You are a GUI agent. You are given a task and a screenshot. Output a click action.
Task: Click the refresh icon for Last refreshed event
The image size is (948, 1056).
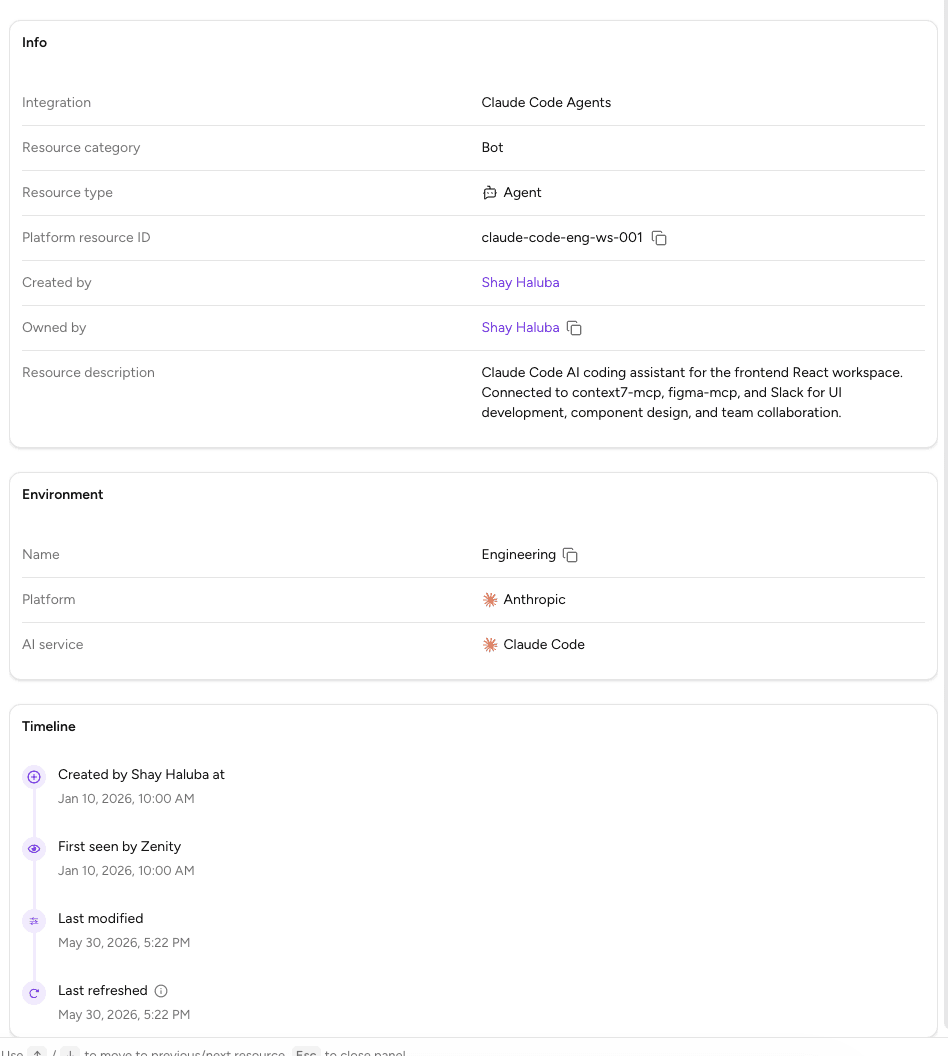[34, 993]
